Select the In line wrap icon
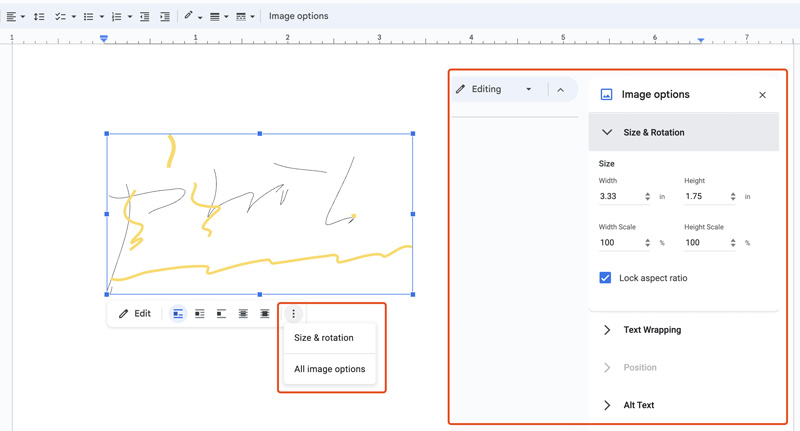 178,314
